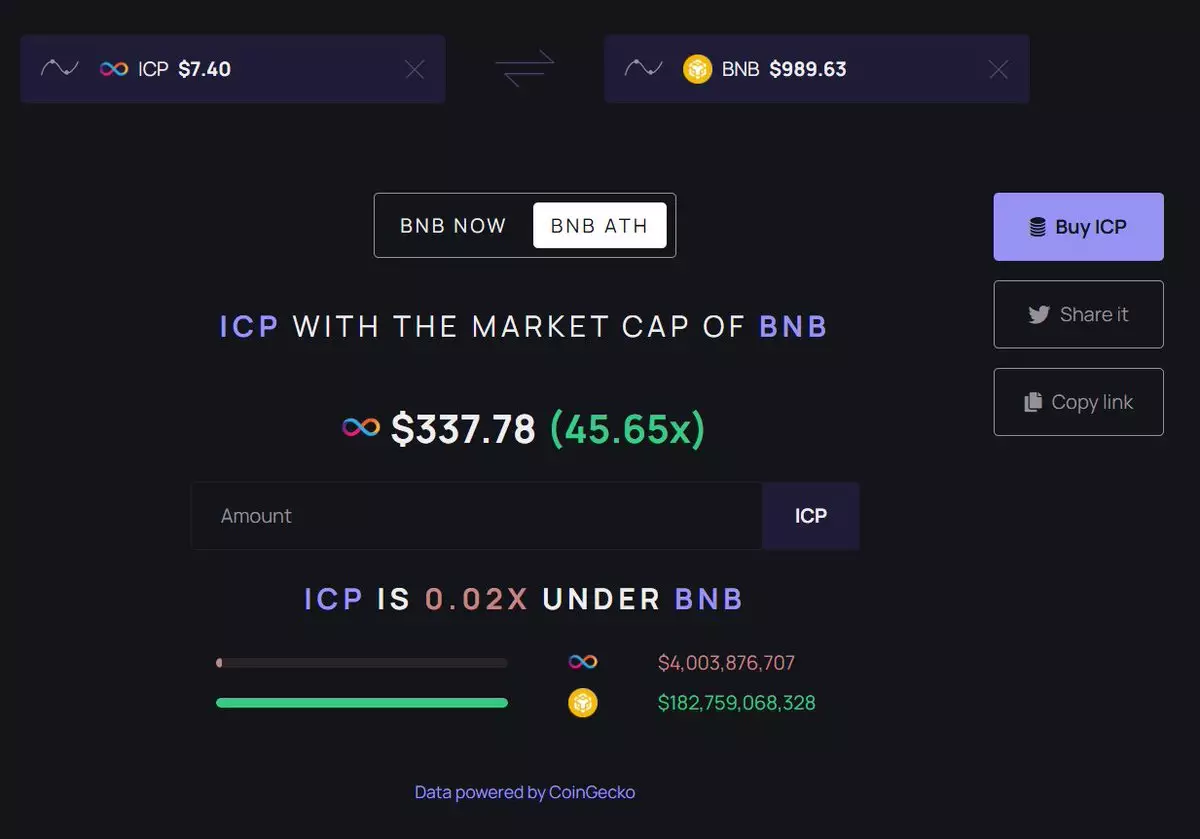Click the BNB coin logo in selector
This screenshot has height=839, width=1200.
pos(697,69)
